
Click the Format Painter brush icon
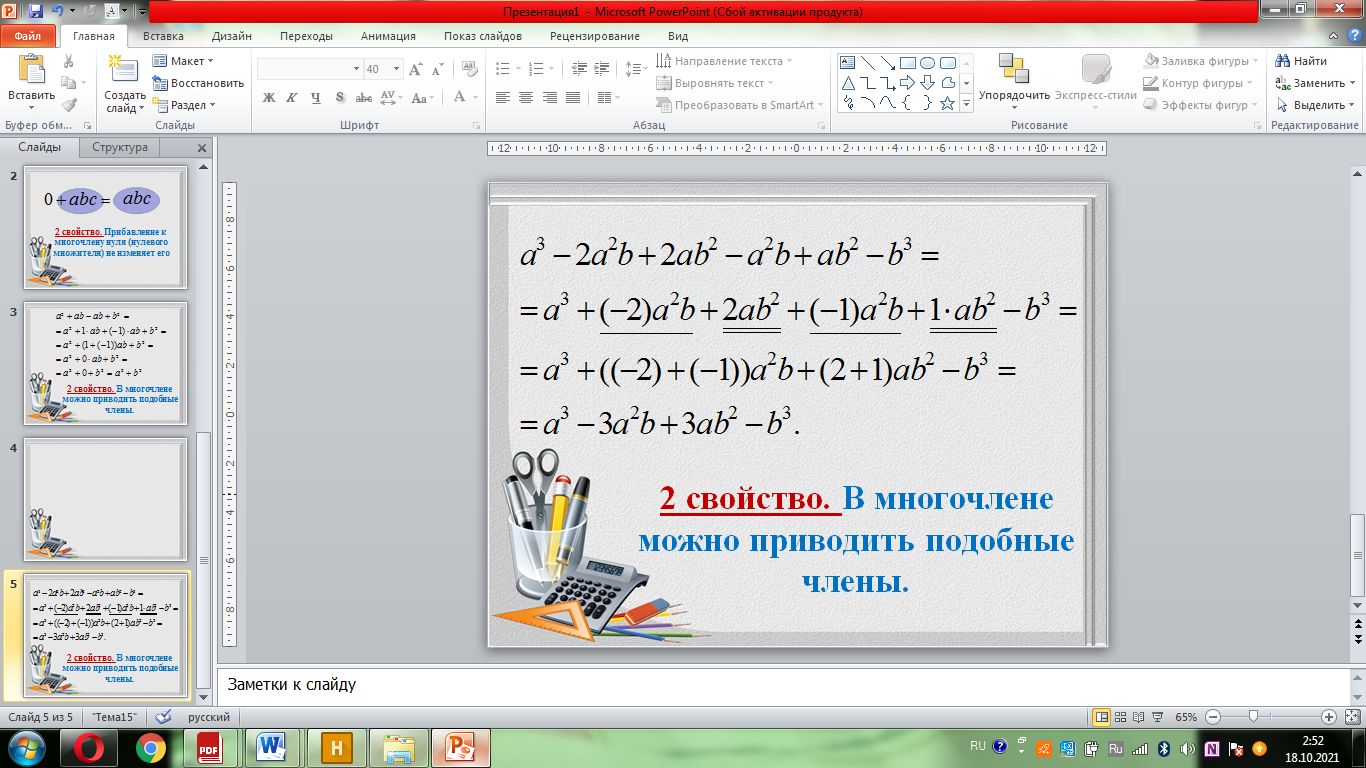(69, 105)
